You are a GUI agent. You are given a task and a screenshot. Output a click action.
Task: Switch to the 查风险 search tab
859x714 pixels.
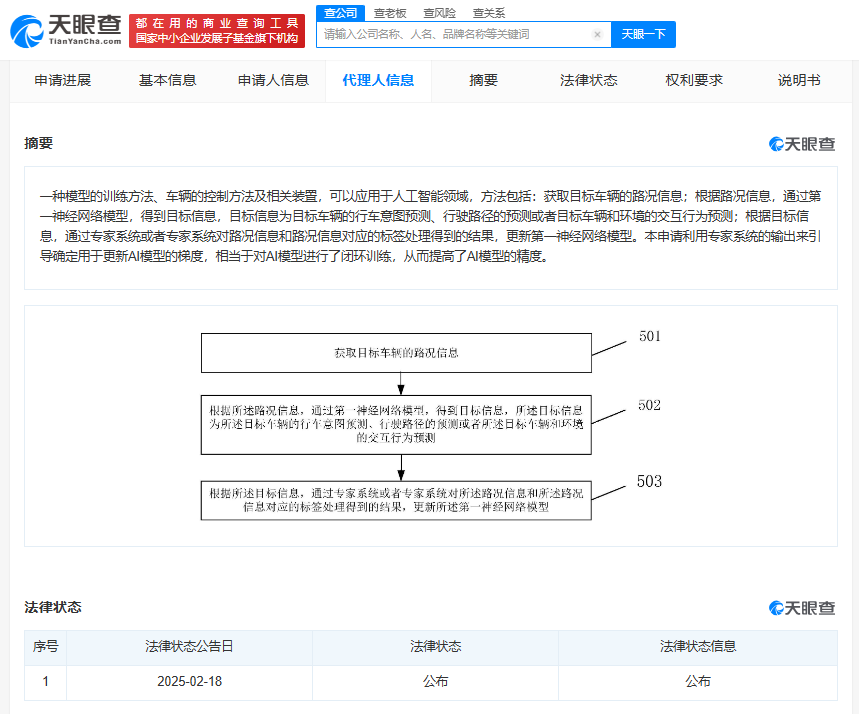point(439,13)
